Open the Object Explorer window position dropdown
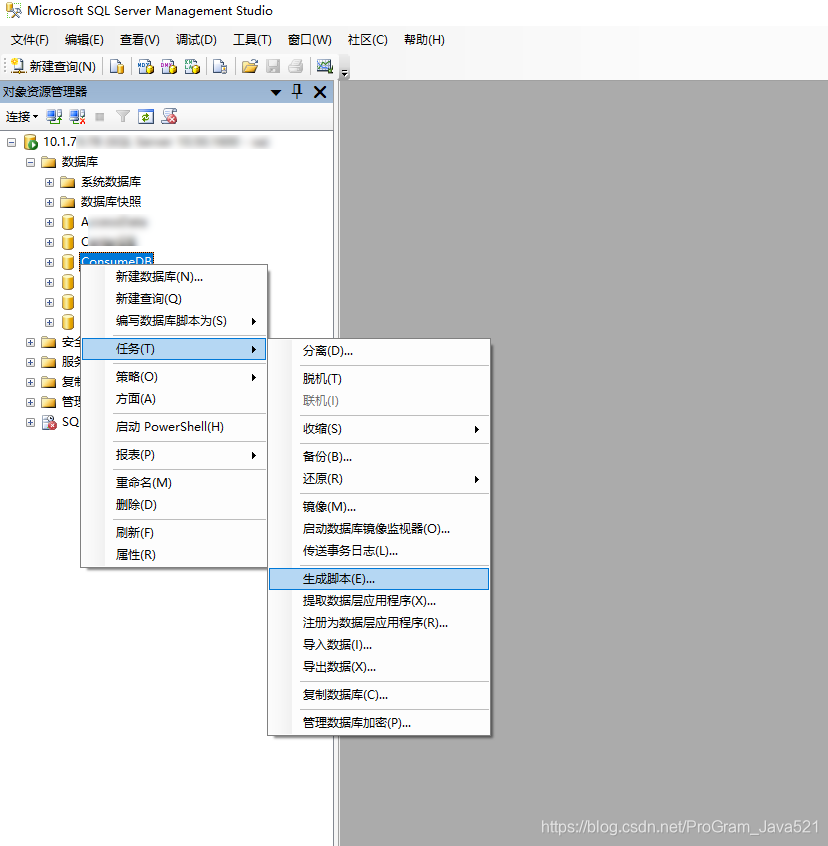The height and width of the screenshot is (846, 828). [276, 92]
